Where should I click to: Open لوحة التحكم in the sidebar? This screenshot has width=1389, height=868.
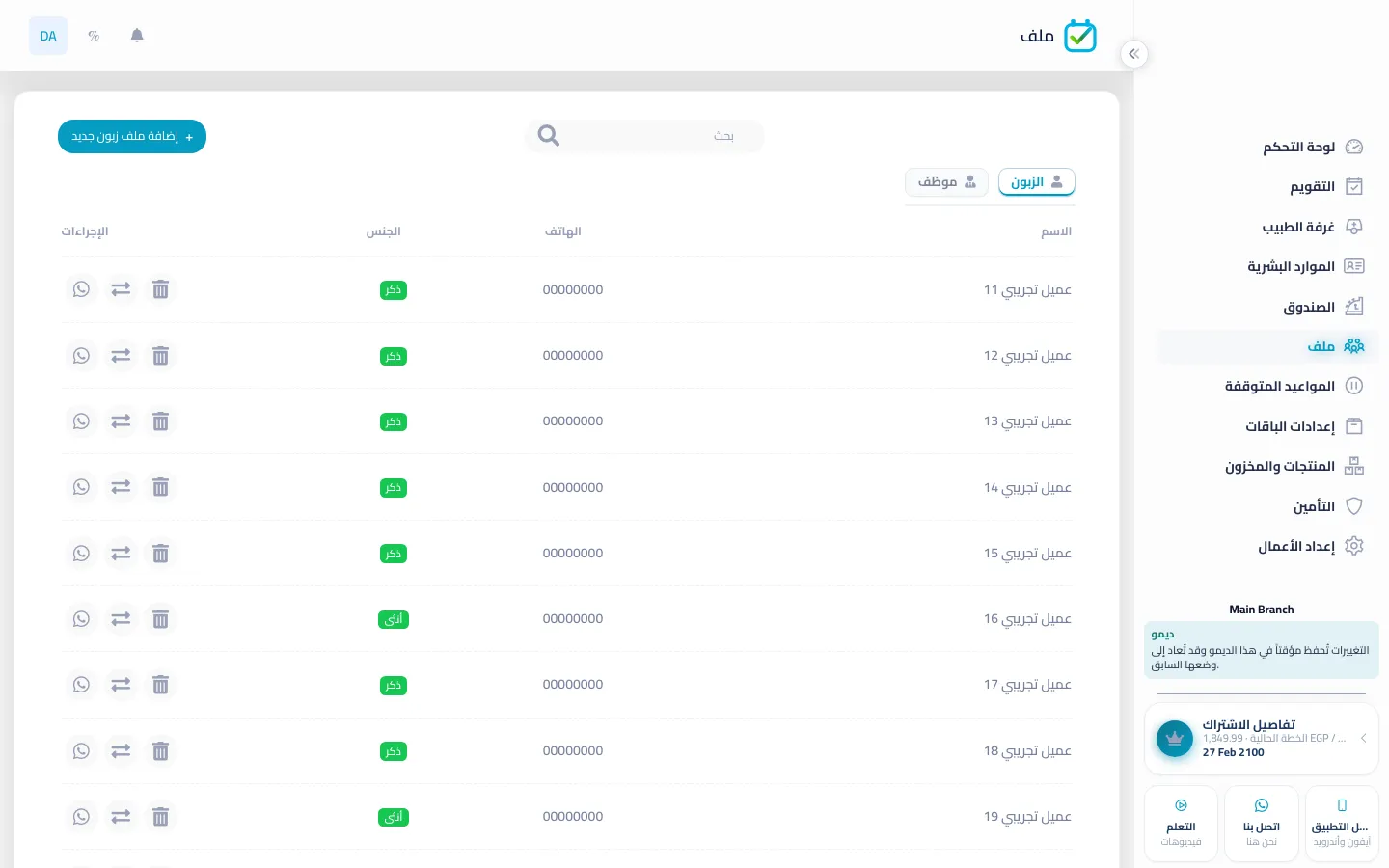(x=1268, y=147)
